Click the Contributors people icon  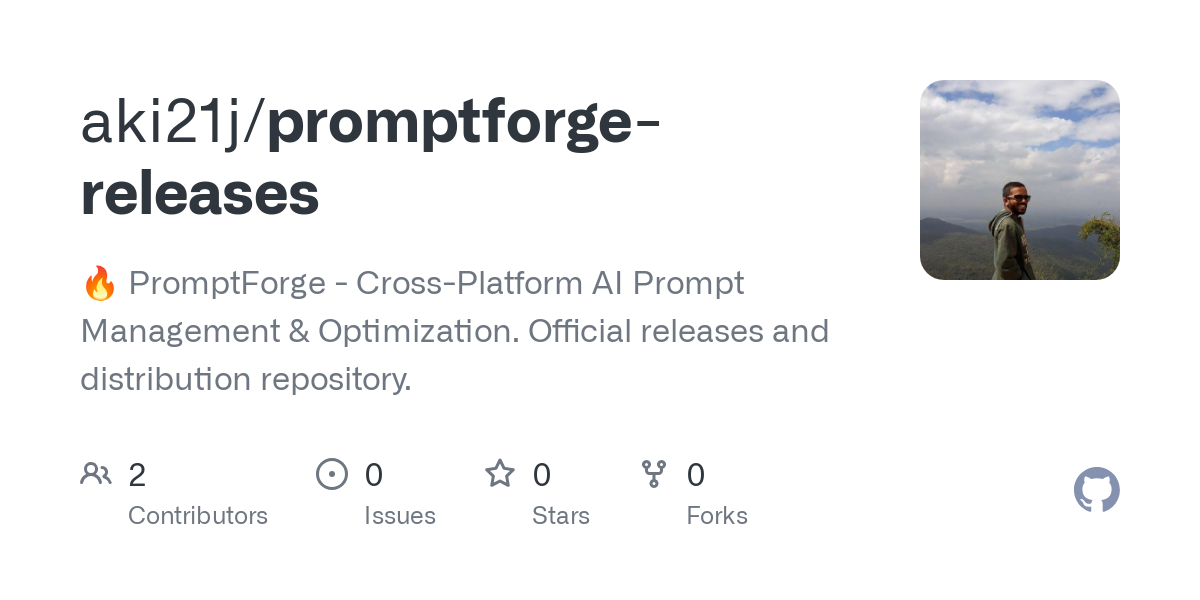[x=96, y=473]
